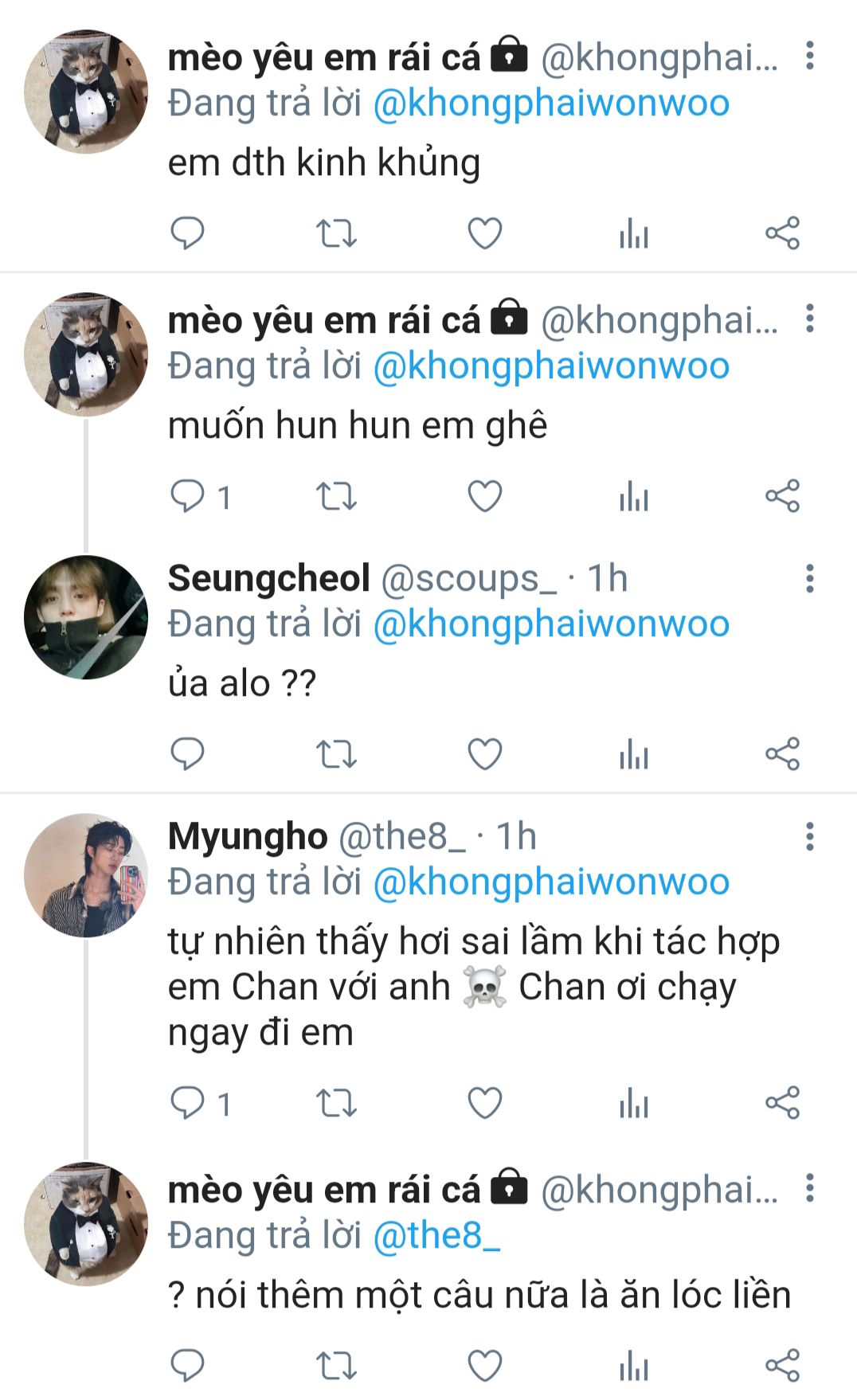The image size is (857, 1400).
Task: Open Seungcheol's profile name
Action: 269,578
